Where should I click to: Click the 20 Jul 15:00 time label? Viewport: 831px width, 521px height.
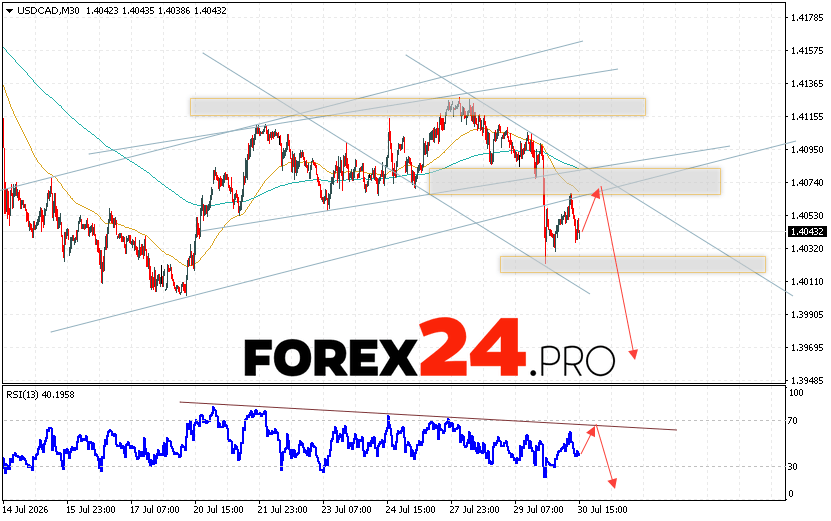tap(219, 510)
